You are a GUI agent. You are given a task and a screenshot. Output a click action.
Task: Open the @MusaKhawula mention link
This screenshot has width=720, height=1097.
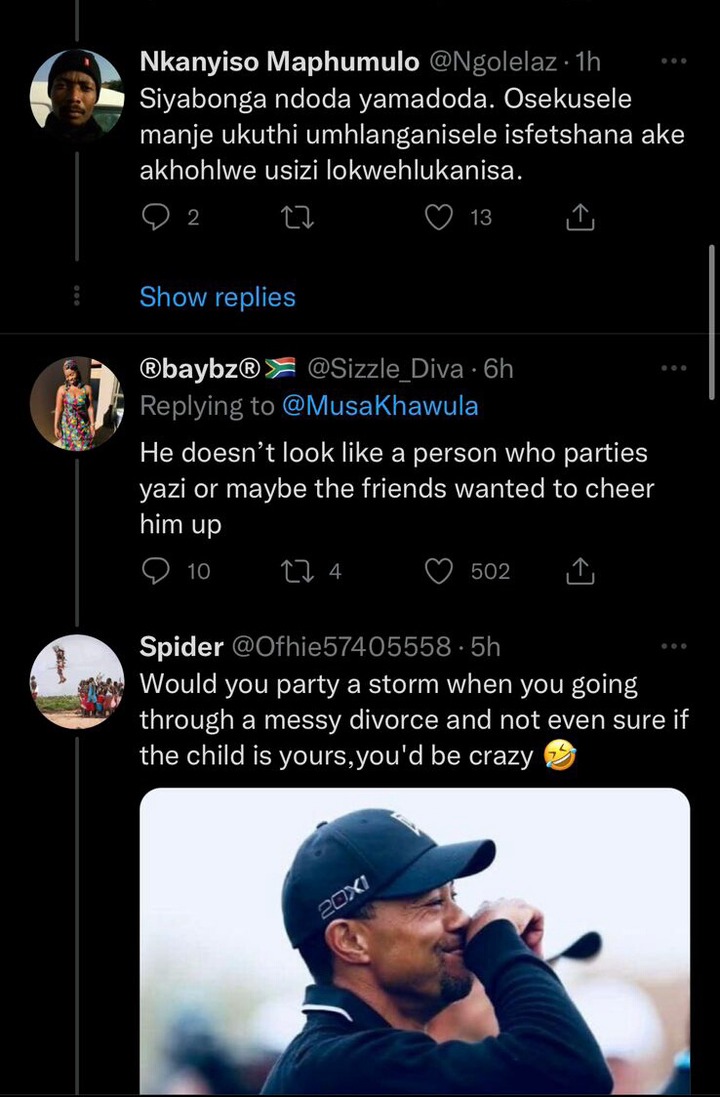pyautogui.click(x=380, y=406)
